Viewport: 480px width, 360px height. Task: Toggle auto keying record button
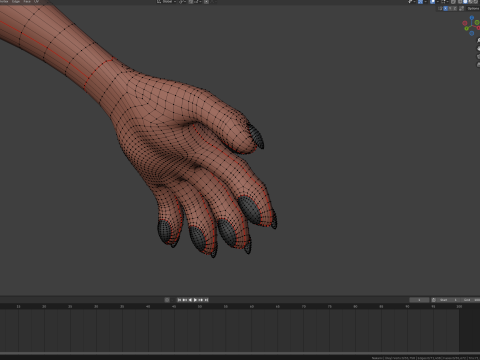(167, 300)
